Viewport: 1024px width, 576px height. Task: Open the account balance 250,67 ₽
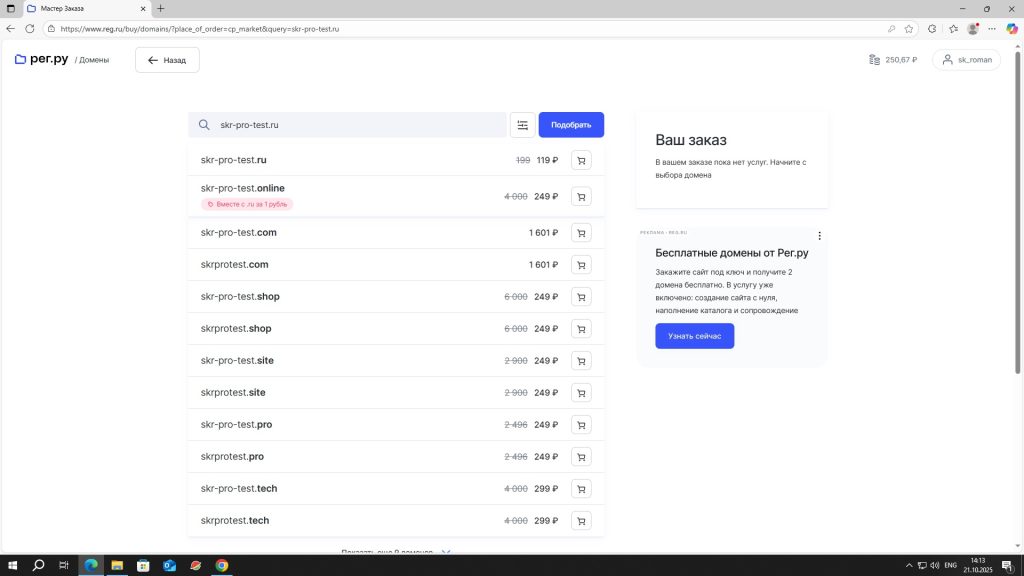tap(893, 60)
